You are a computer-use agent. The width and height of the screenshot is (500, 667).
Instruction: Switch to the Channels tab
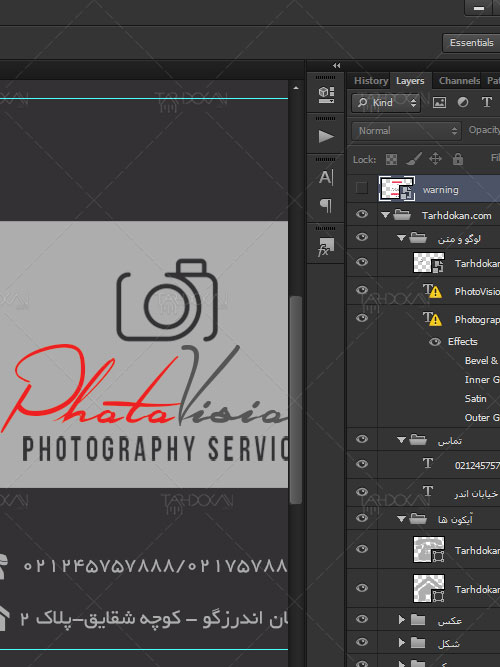pyautogui.click(x=459, y=81)
